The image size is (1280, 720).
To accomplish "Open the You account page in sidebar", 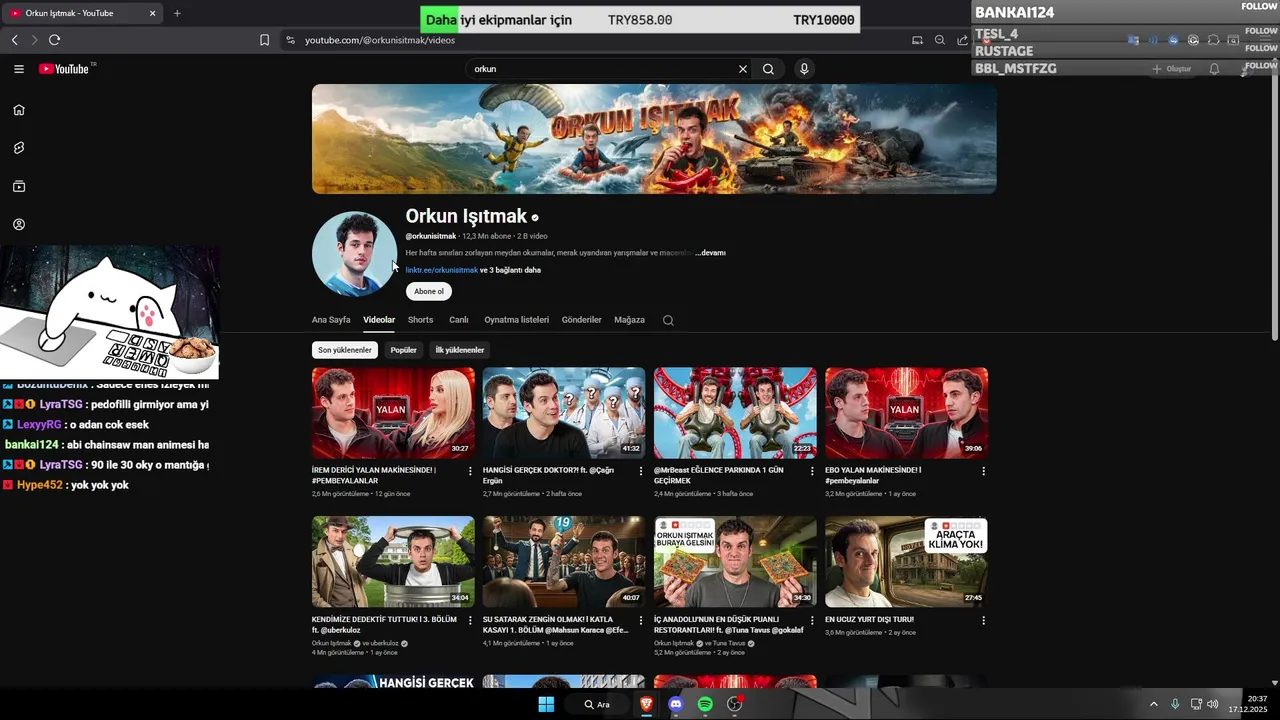I will point(19,225).
